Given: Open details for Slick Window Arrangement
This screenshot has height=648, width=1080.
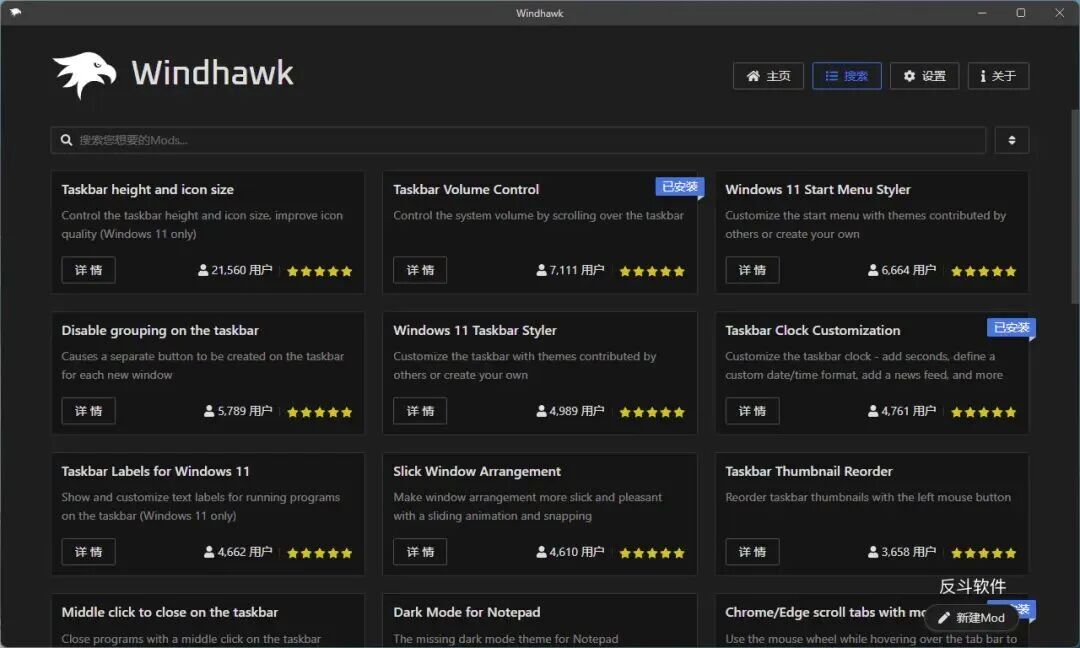Looking at the screenshot, I should (x=420, y=552).
